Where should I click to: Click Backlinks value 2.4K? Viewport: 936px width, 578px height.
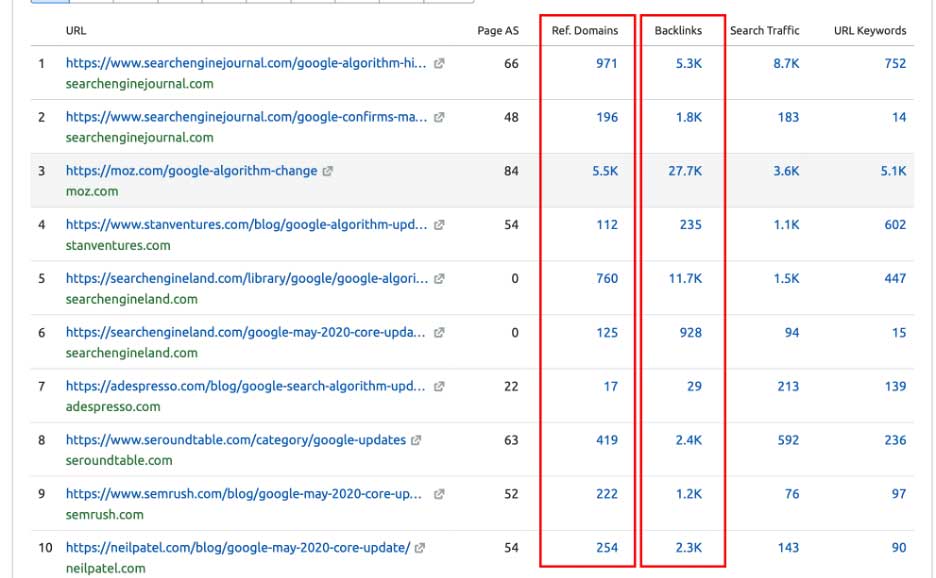689,440
